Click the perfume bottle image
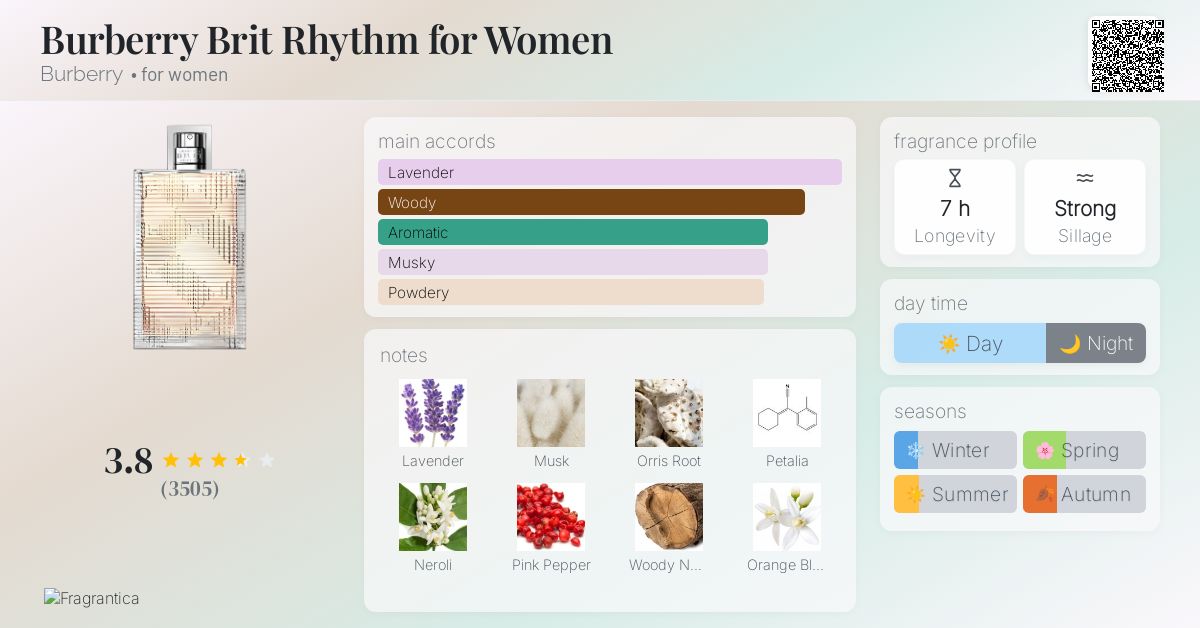 coord(190,238)
